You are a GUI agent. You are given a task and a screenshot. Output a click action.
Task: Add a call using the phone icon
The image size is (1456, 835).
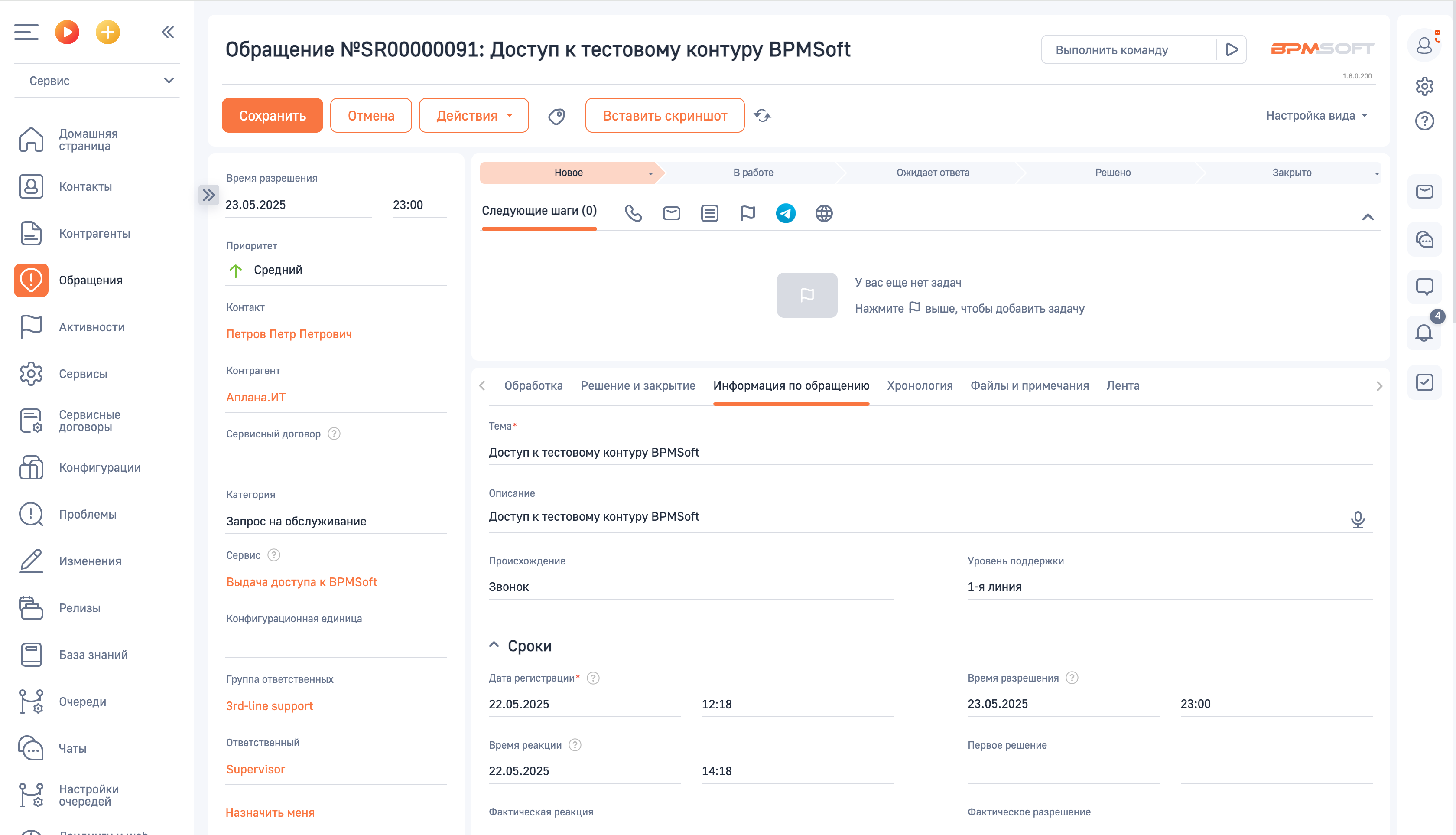point(633,213)
